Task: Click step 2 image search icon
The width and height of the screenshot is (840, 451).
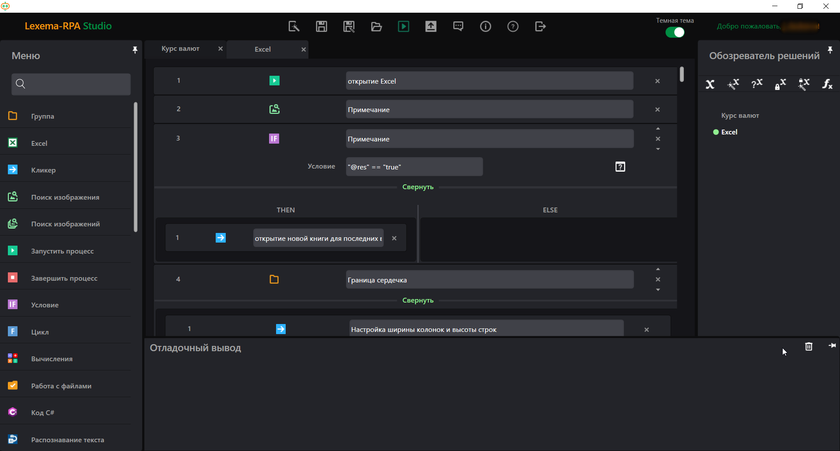Action: 274,109
